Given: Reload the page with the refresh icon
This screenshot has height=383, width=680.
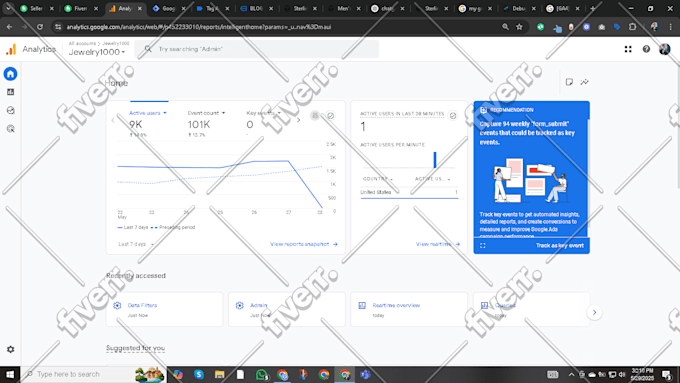Looking at the screenshot, I should point(39,27).
